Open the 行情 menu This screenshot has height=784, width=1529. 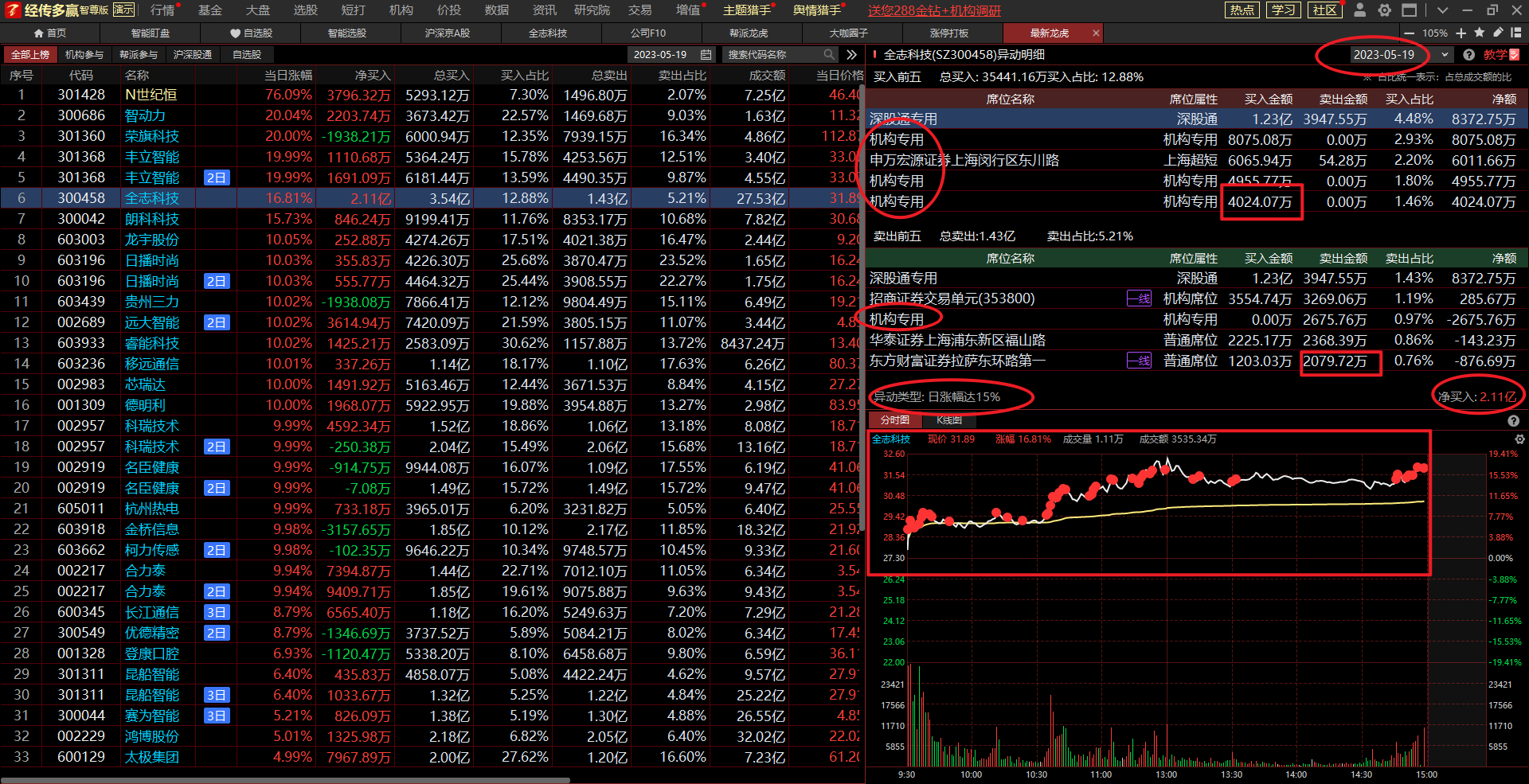[x=162, y=10]
